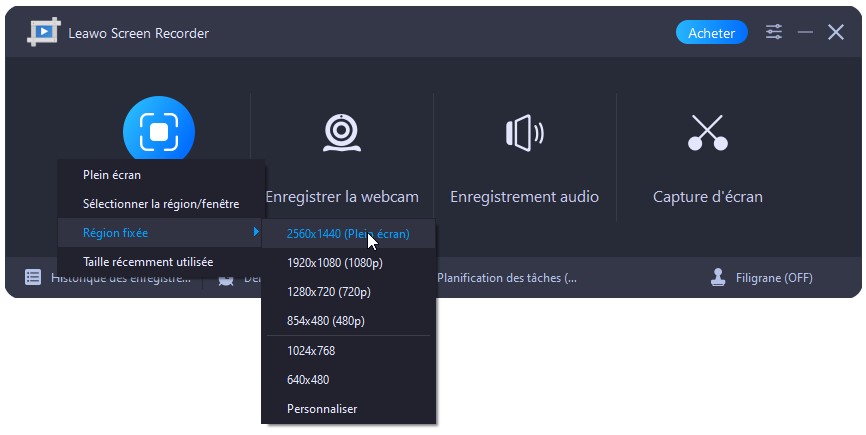Click the screenshot scissors icon
This screenshot has width=866, height=435.
pos(707,132)
